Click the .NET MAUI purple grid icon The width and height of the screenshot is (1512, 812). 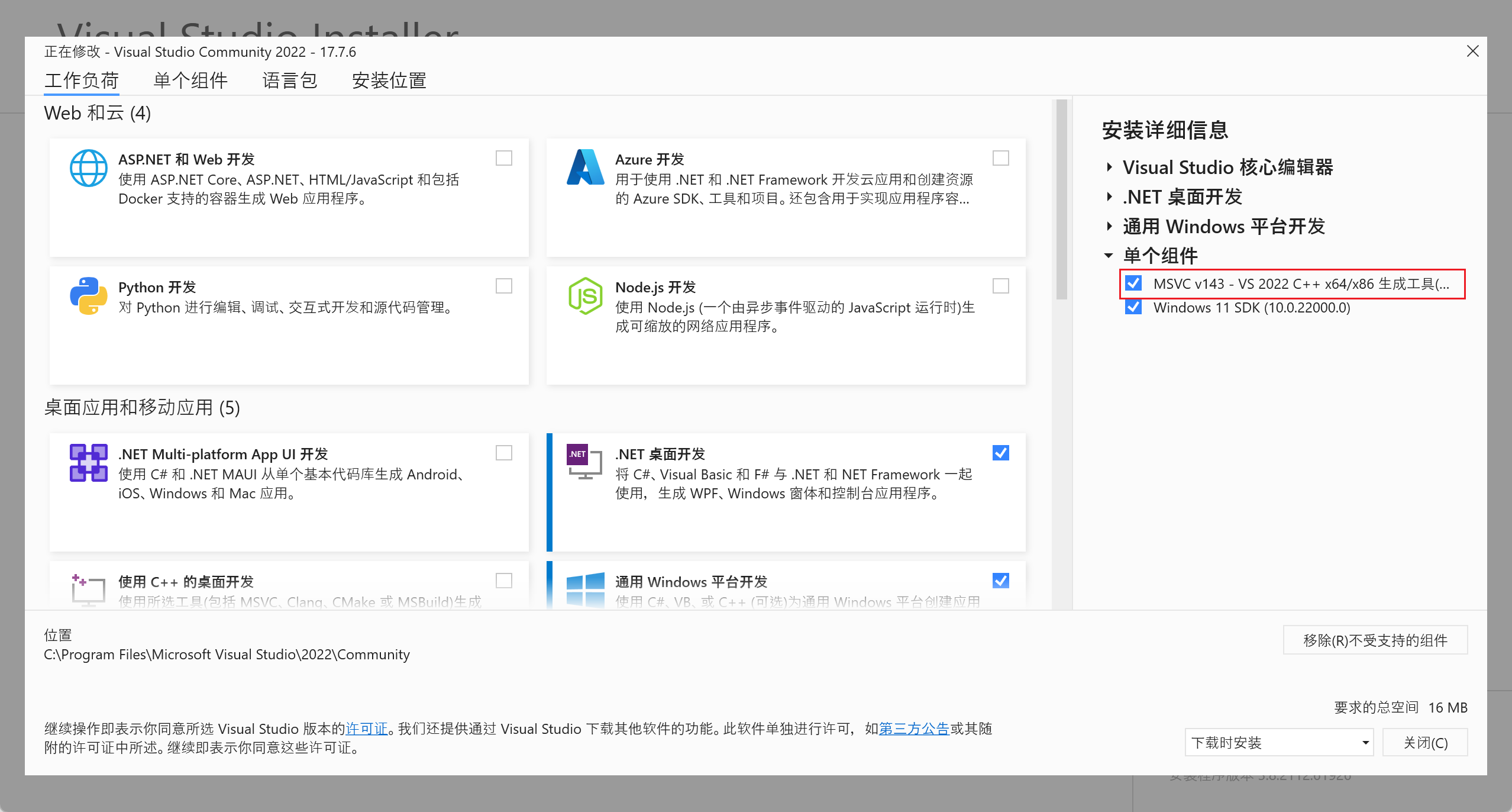click(x=89, y=463)
